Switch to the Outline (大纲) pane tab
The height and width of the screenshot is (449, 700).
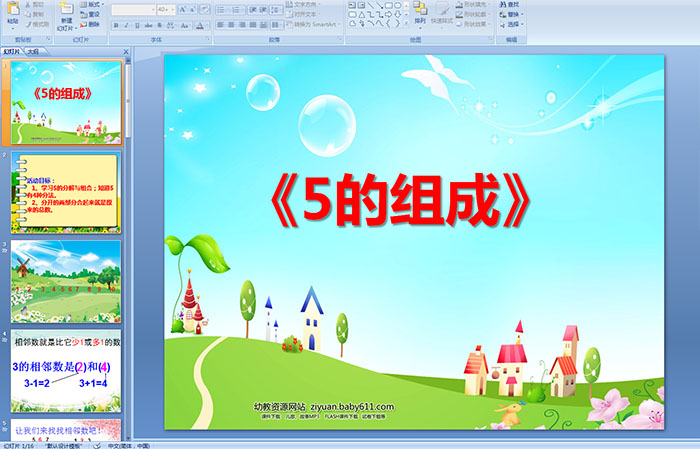coord(33,52)
